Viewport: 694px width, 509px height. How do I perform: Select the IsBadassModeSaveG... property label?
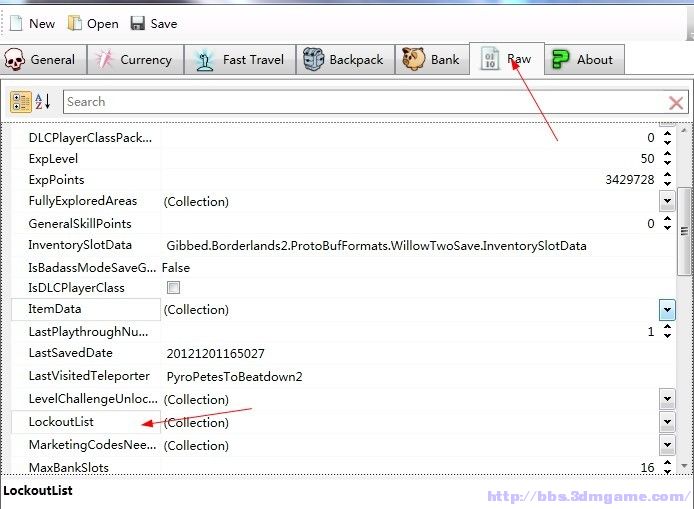[92, 267]
